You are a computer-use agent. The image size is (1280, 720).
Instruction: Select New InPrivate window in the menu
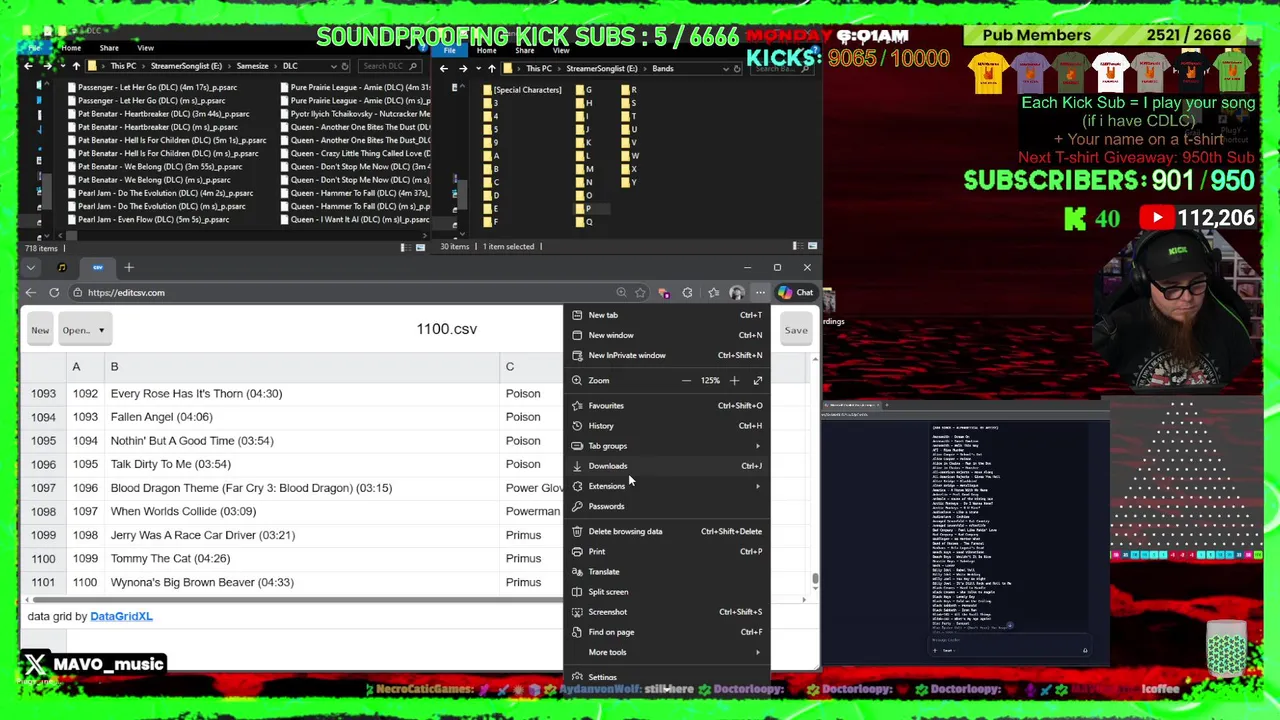(668, 355)
